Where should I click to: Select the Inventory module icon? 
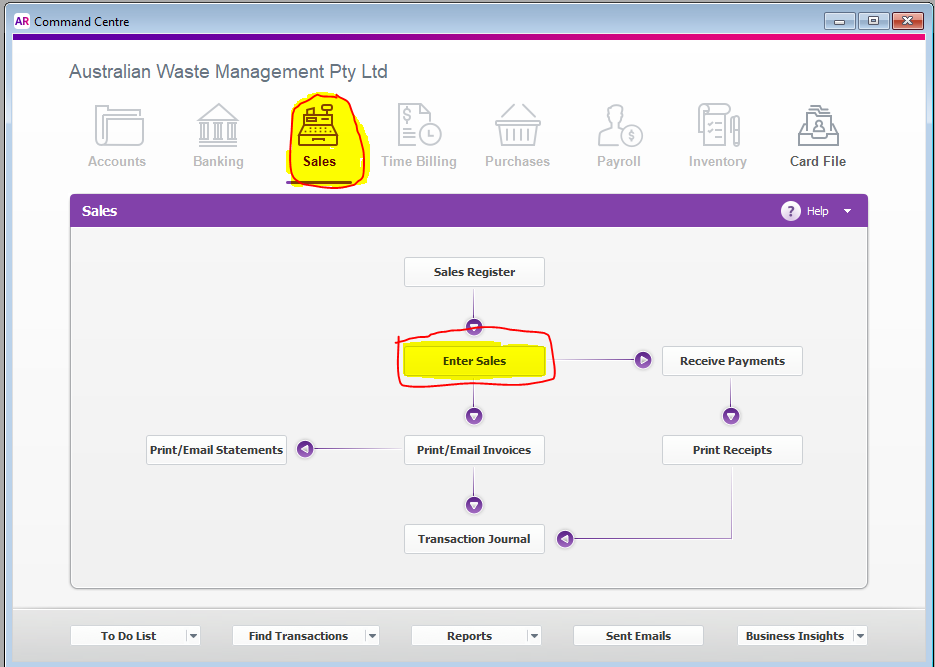pos(719,125)
